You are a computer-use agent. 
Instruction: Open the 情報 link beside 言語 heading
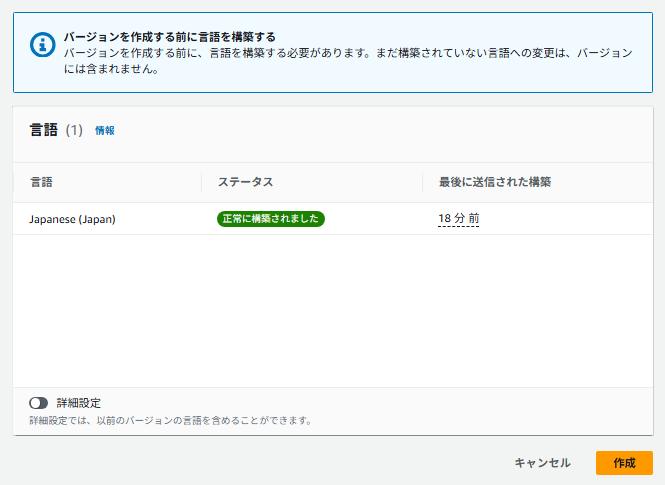[x=105, y=131]
